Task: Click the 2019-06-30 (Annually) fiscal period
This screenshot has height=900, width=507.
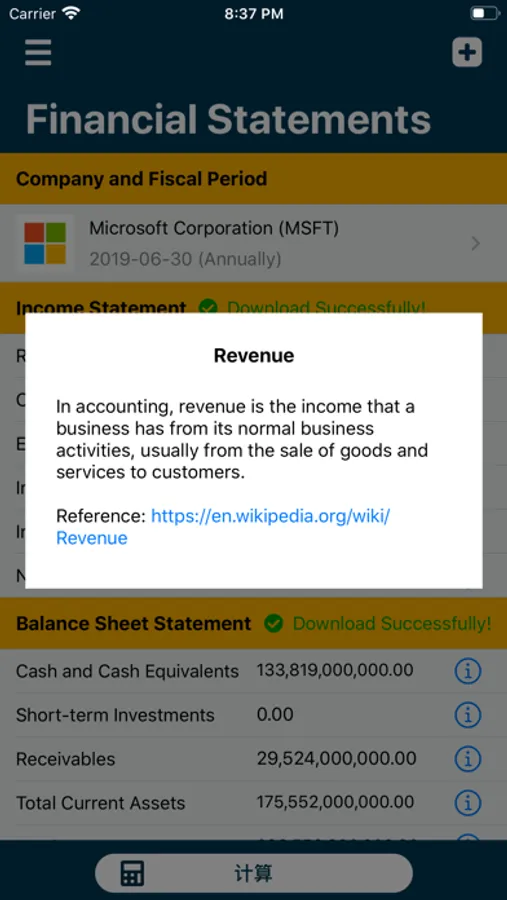Action: 185,259
